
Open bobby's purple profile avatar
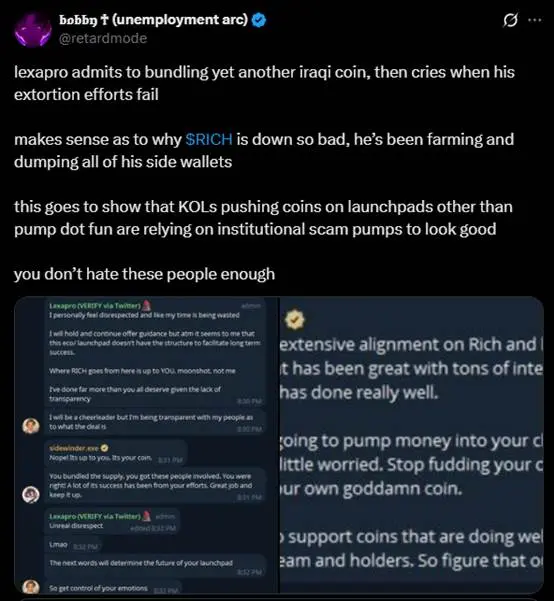click(33, 30)
